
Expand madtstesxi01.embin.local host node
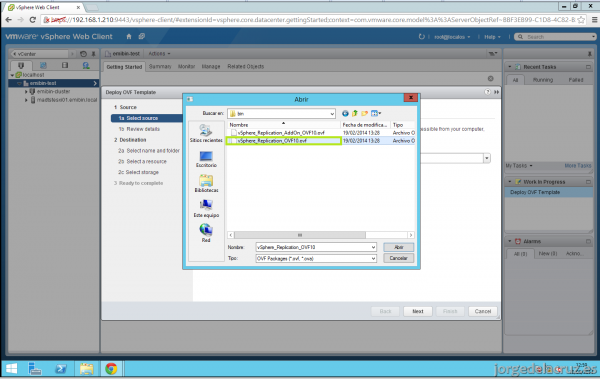click(26, 100)
